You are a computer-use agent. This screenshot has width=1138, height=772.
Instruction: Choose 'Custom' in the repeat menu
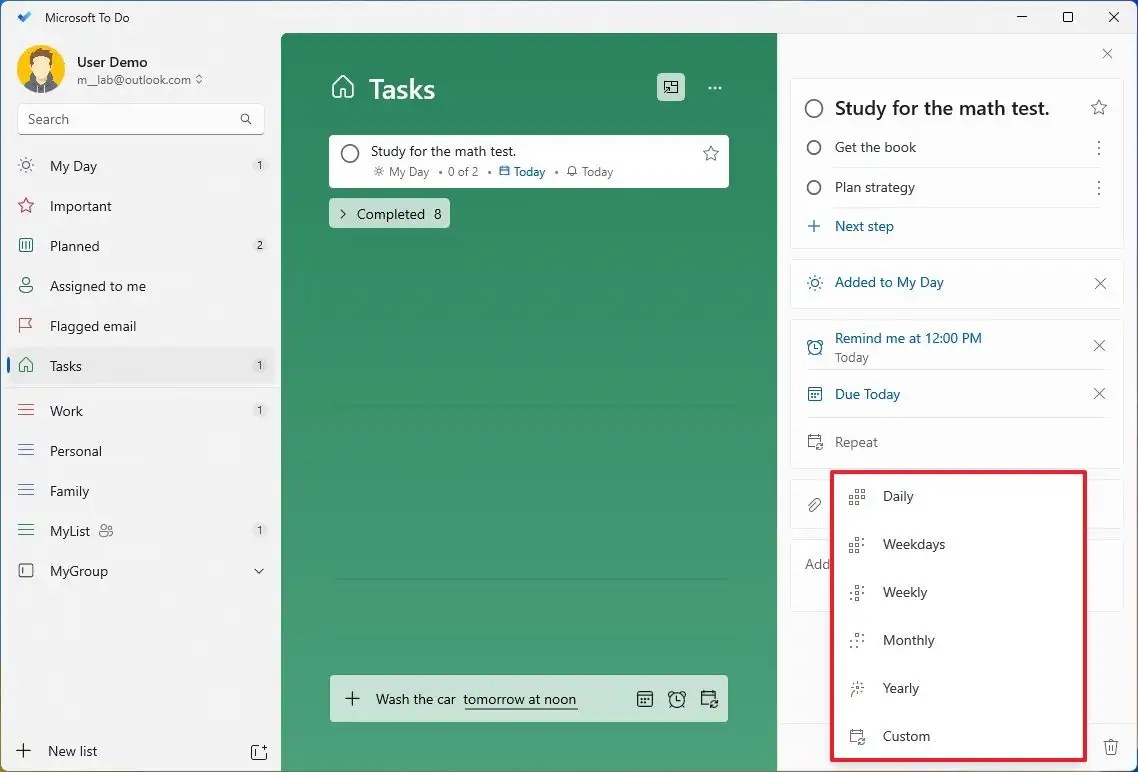tap(906, 736)
